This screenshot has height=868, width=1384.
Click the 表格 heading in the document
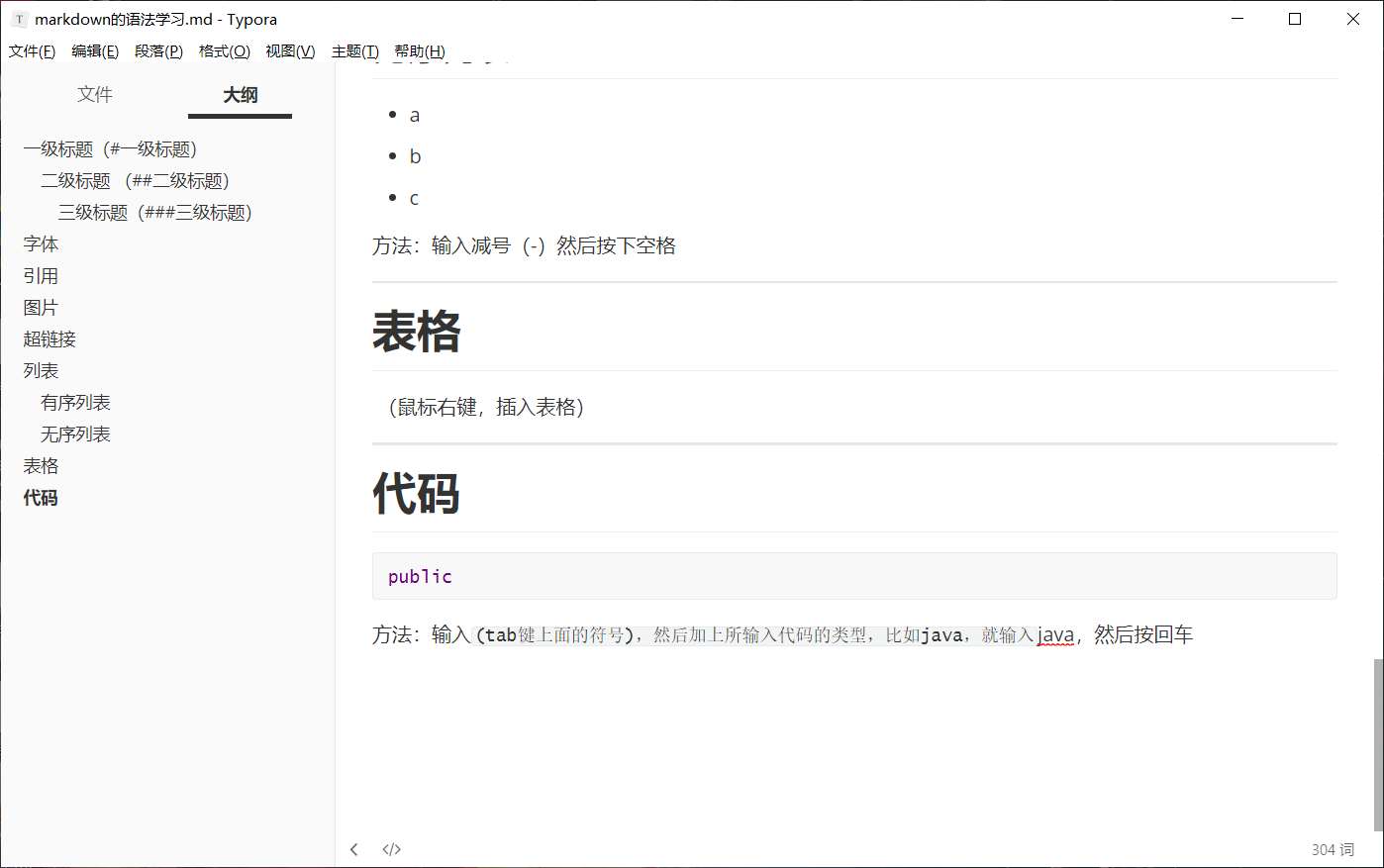point(417,332)
